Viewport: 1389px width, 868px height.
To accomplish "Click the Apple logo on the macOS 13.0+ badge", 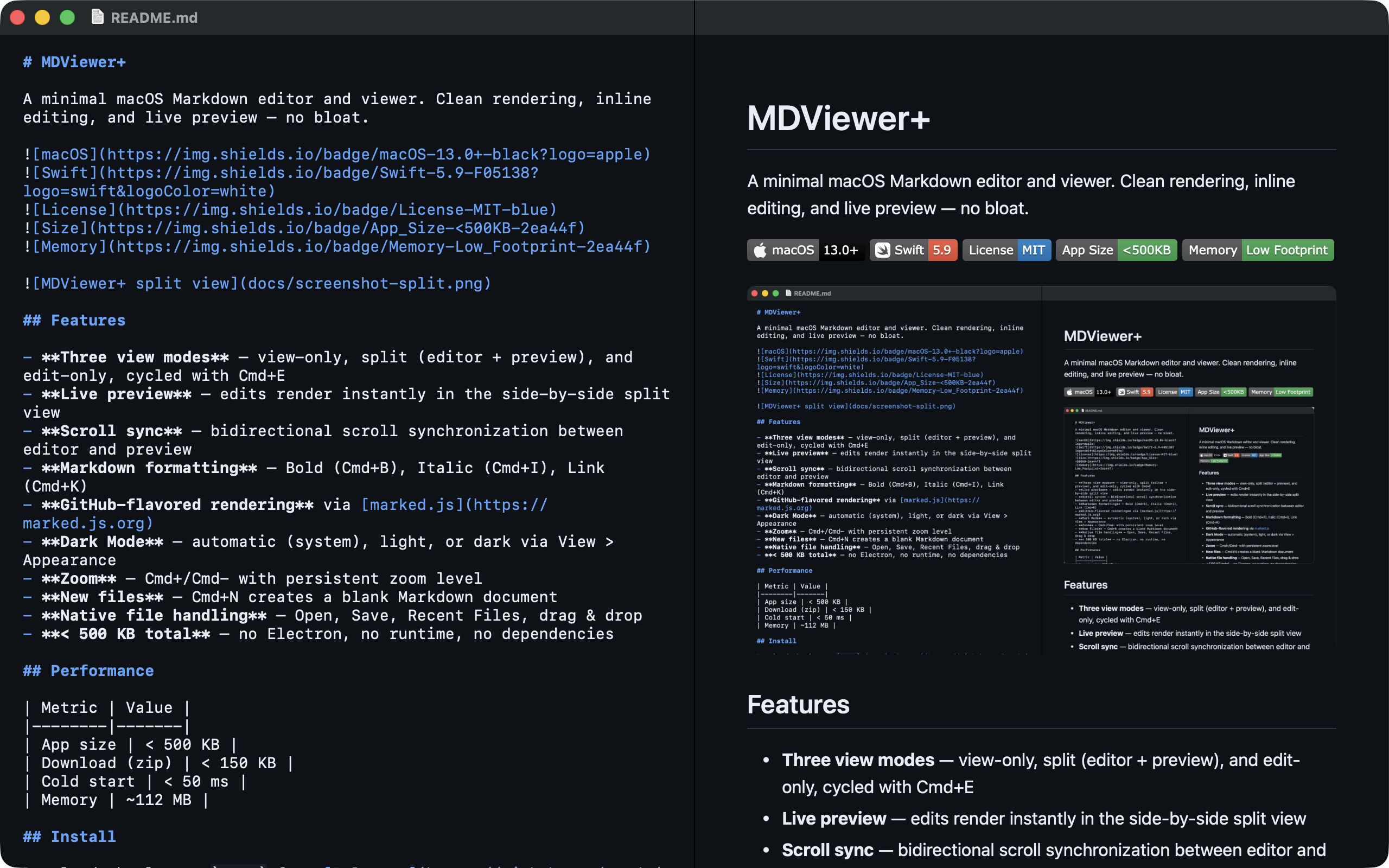I will (760, 250).
